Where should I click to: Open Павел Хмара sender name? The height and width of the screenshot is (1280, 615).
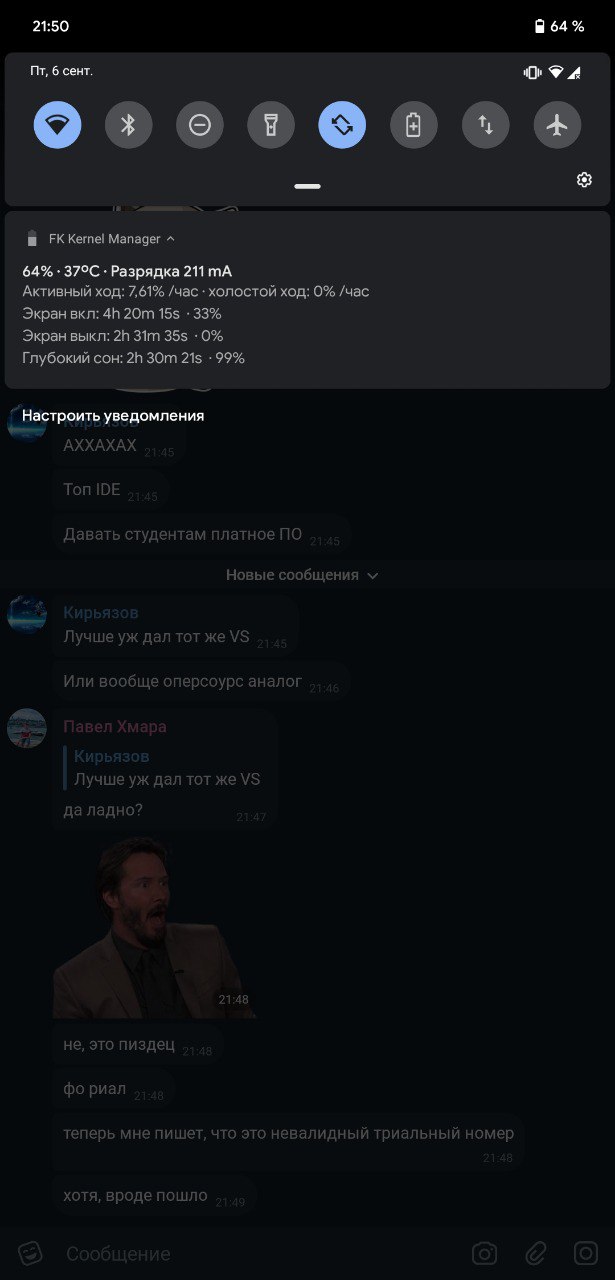[x=115, y=726]
